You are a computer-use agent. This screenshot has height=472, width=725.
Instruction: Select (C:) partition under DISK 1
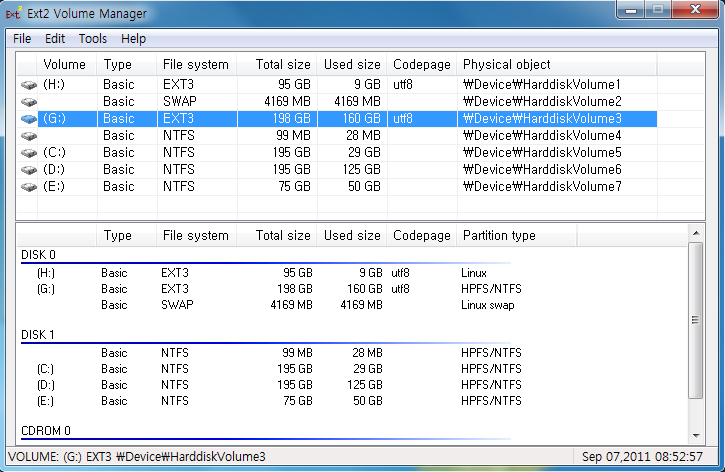tap(45, 369)
